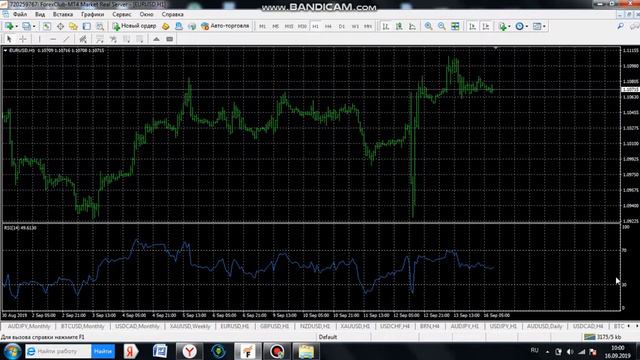640x360 pixels.
Task: Switch to the XAUUSD,Weekly chart tab
Action: [x=190, y=327]
